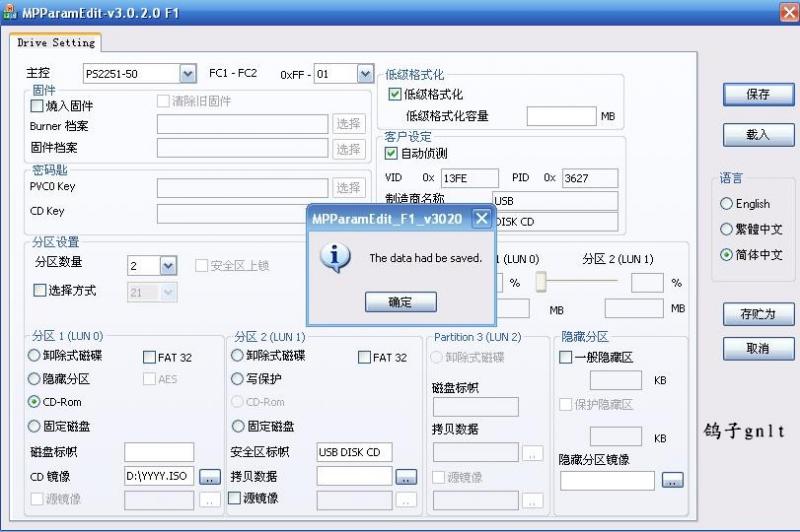This screenshot has height=532, width=800.
Task: Click the MPParamEdit application icon in title bar
Action: coord(10,12)
